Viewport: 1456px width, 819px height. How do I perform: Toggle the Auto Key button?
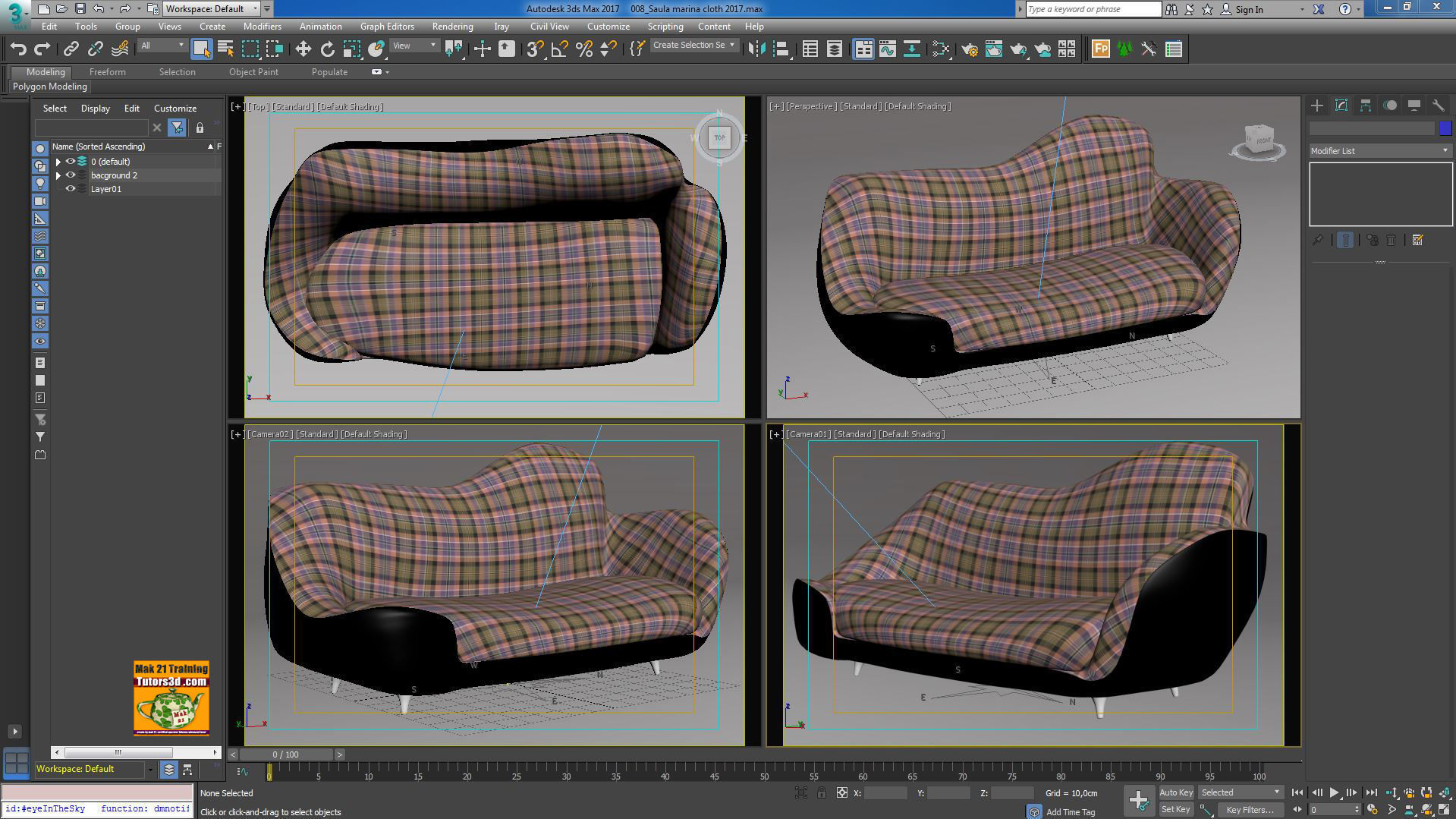1175,792
